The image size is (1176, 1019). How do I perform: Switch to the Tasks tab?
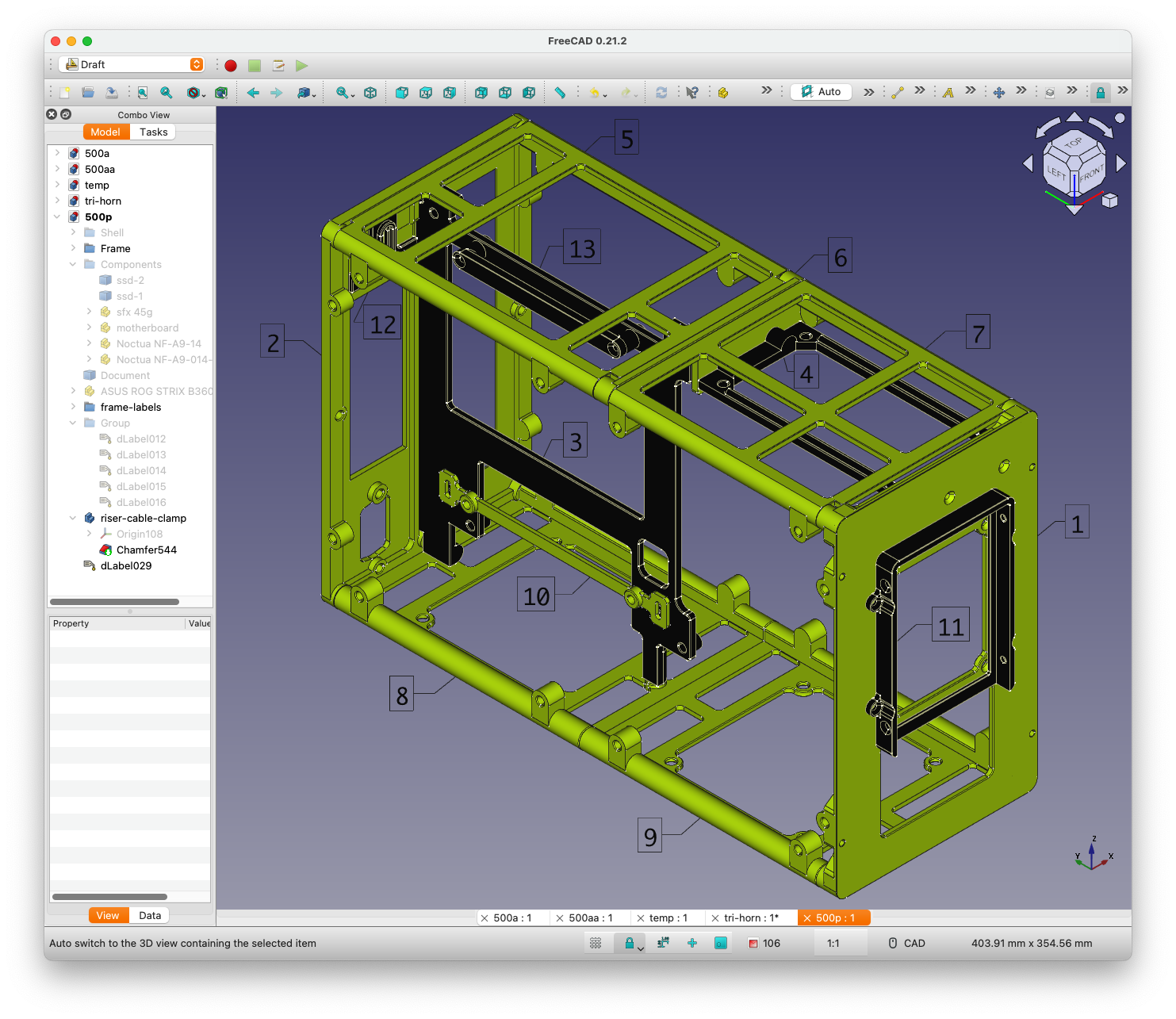(x=153, y=132)
